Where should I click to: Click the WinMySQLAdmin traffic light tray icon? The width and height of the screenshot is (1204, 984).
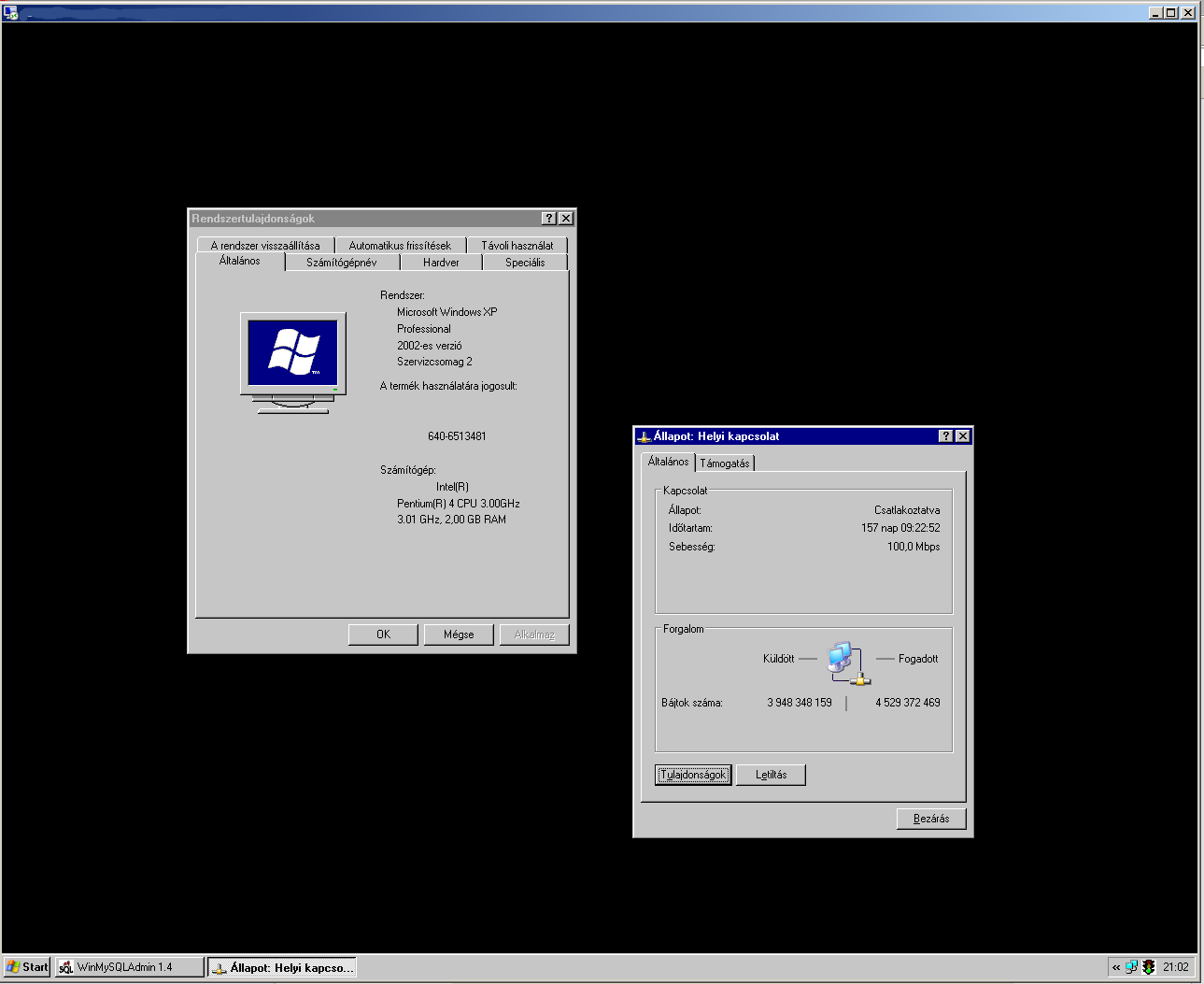tap(1149, 967)
